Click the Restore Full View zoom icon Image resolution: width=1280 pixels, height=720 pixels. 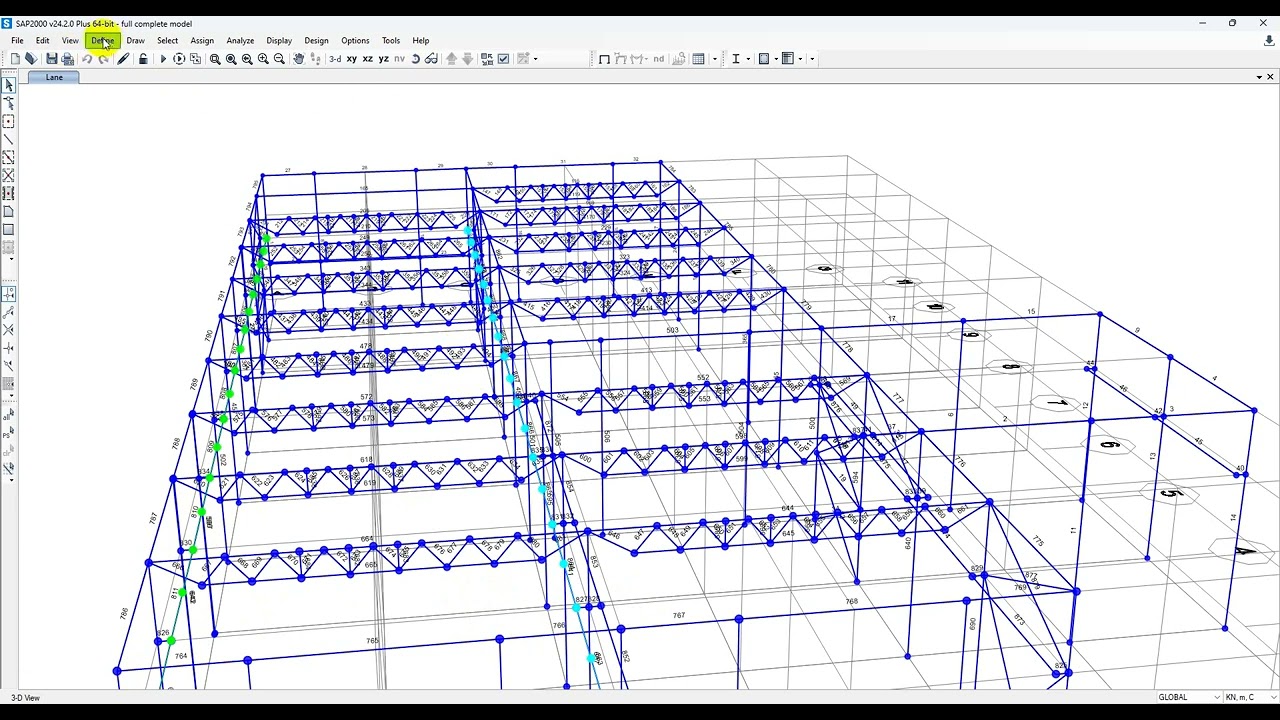tap(231, 59)
